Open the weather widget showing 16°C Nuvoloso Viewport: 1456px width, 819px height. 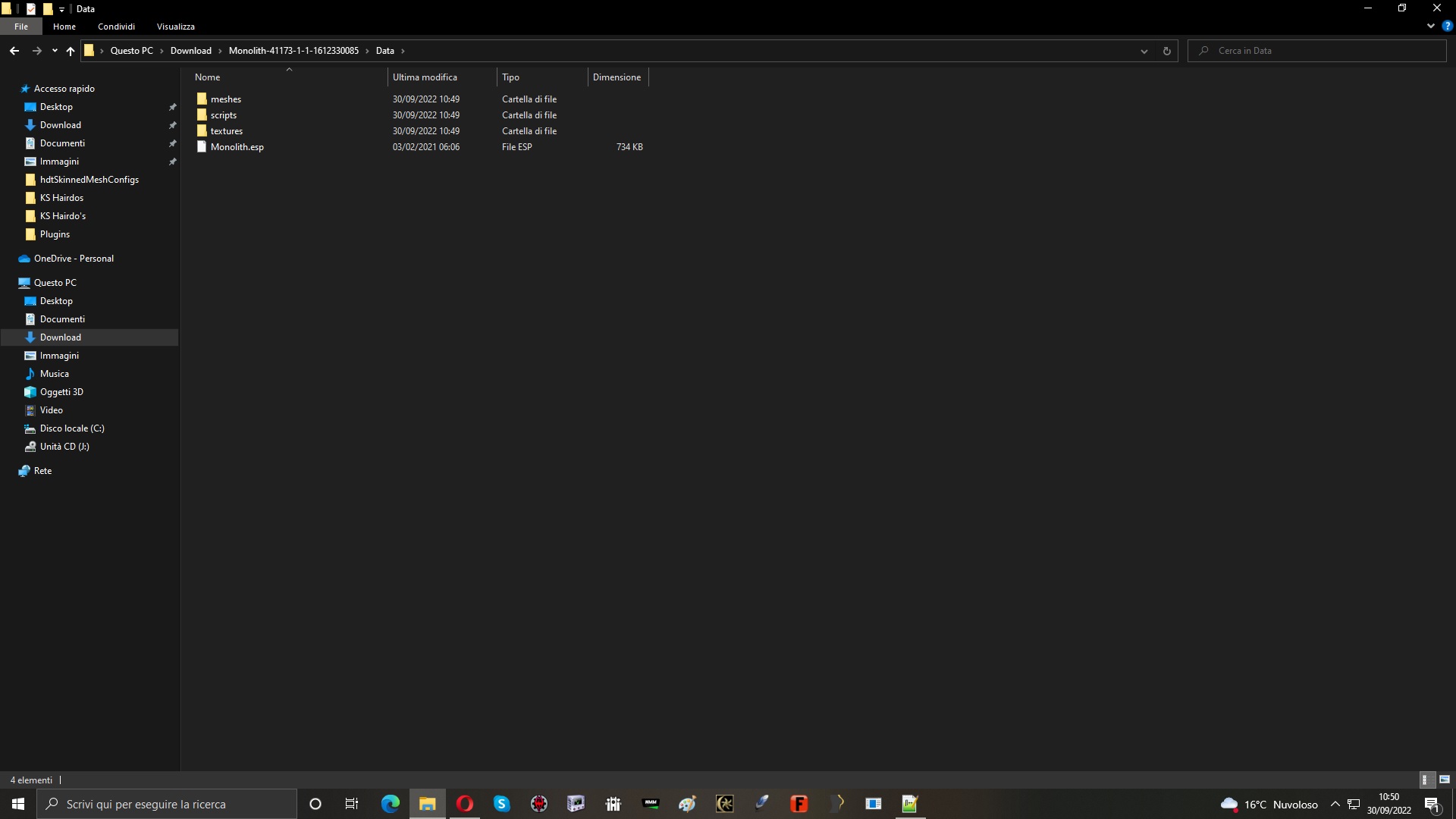click(x=1269, y=805)
